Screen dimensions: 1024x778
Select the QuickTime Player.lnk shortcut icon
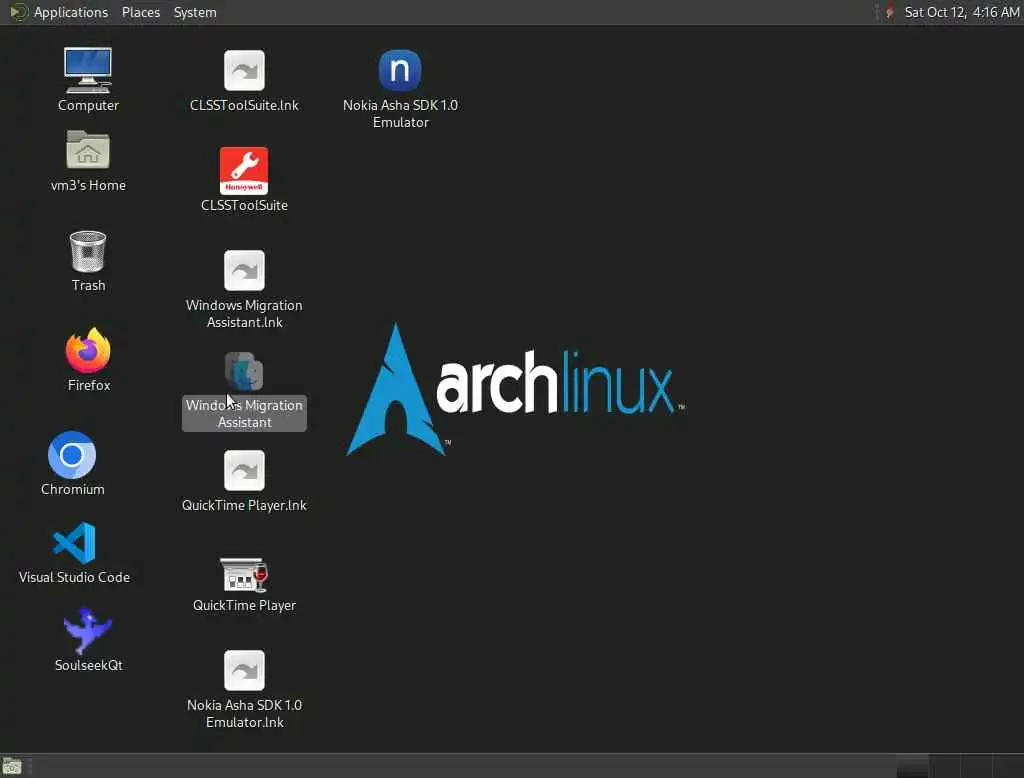(244, 470)
